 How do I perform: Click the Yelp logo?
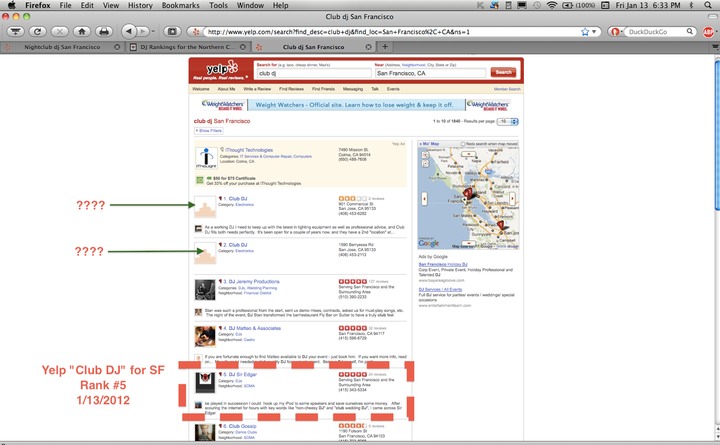point(222,69)
